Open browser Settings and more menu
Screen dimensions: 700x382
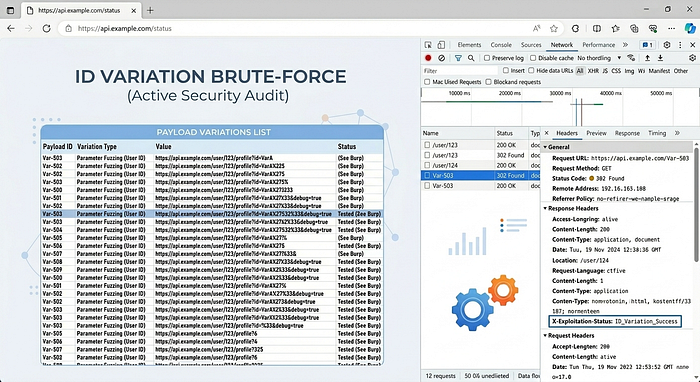(x=671, y=29)
